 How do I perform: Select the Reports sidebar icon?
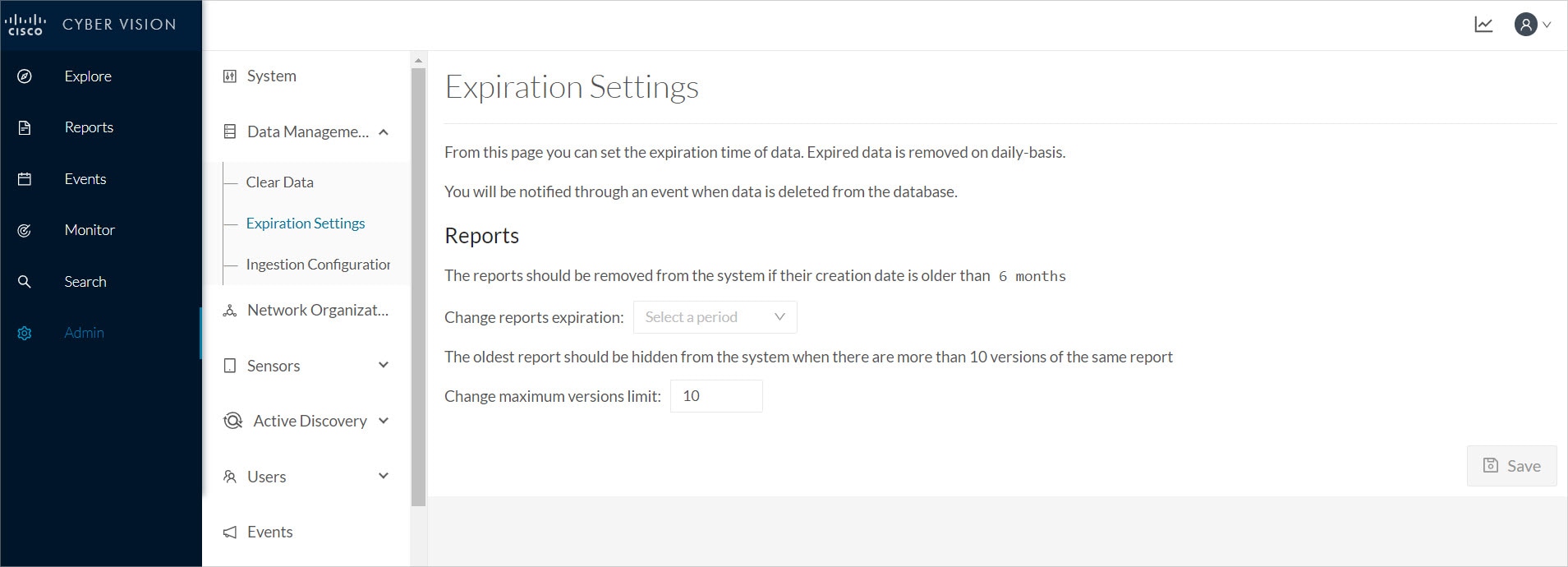[x=25, y=127]
